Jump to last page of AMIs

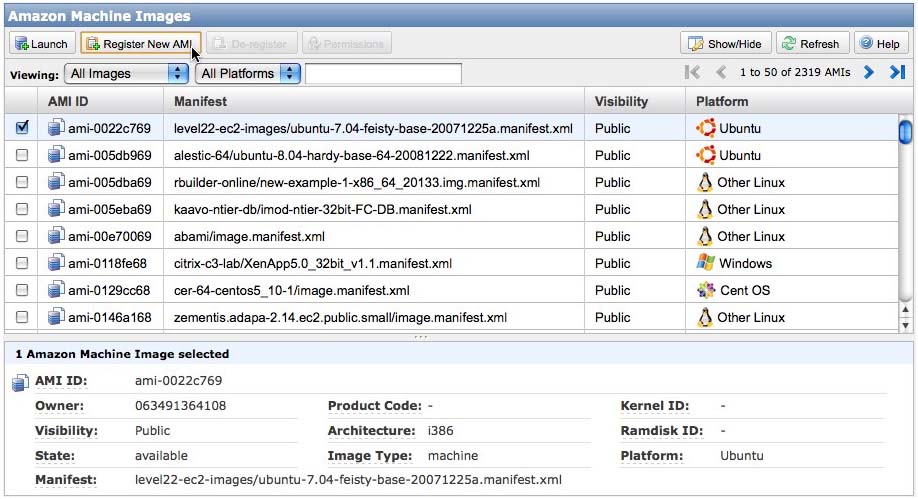tap(898, 72)
